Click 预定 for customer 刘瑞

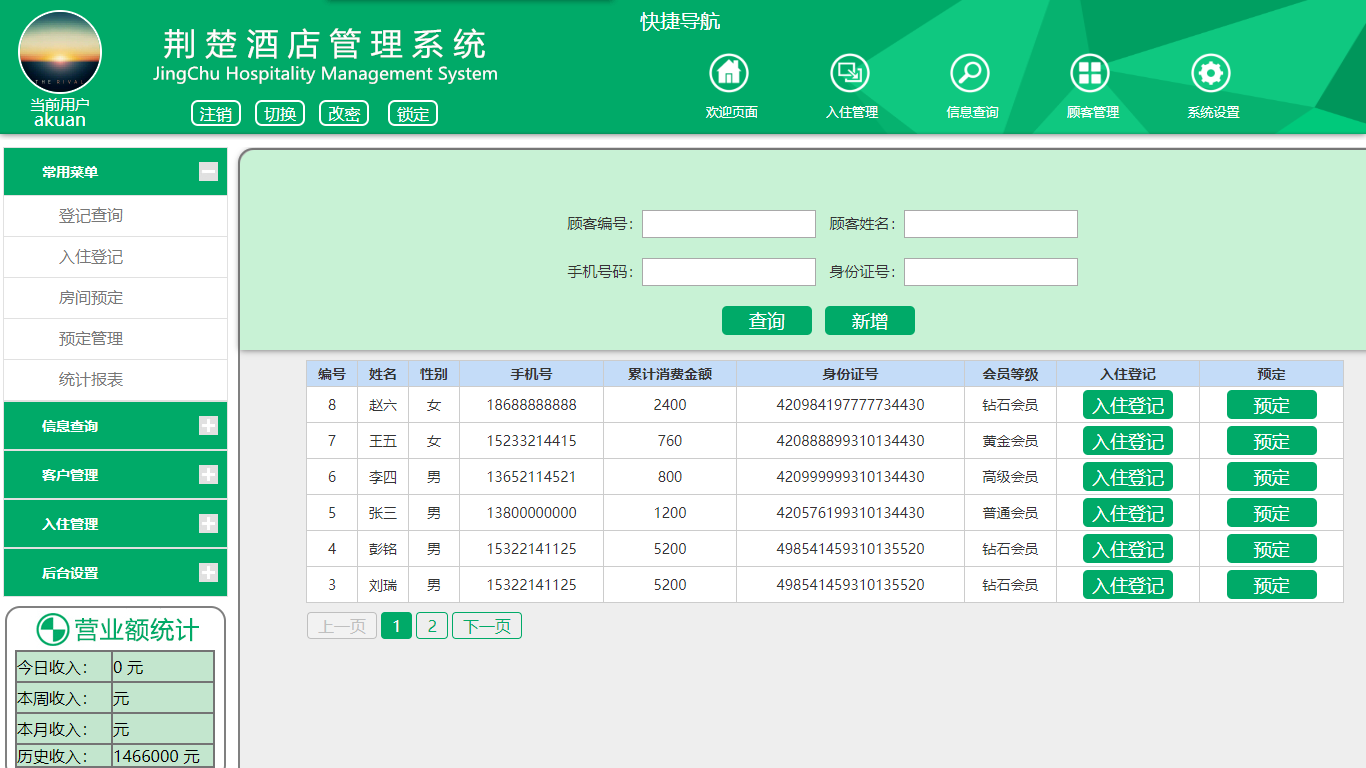coord(1272,585)
